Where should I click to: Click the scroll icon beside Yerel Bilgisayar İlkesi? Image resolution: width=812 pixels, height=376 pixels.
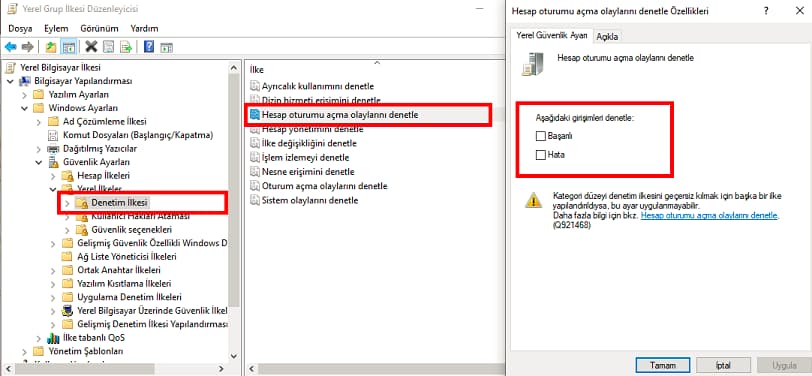pyautogui.click(x=11, y=67)
